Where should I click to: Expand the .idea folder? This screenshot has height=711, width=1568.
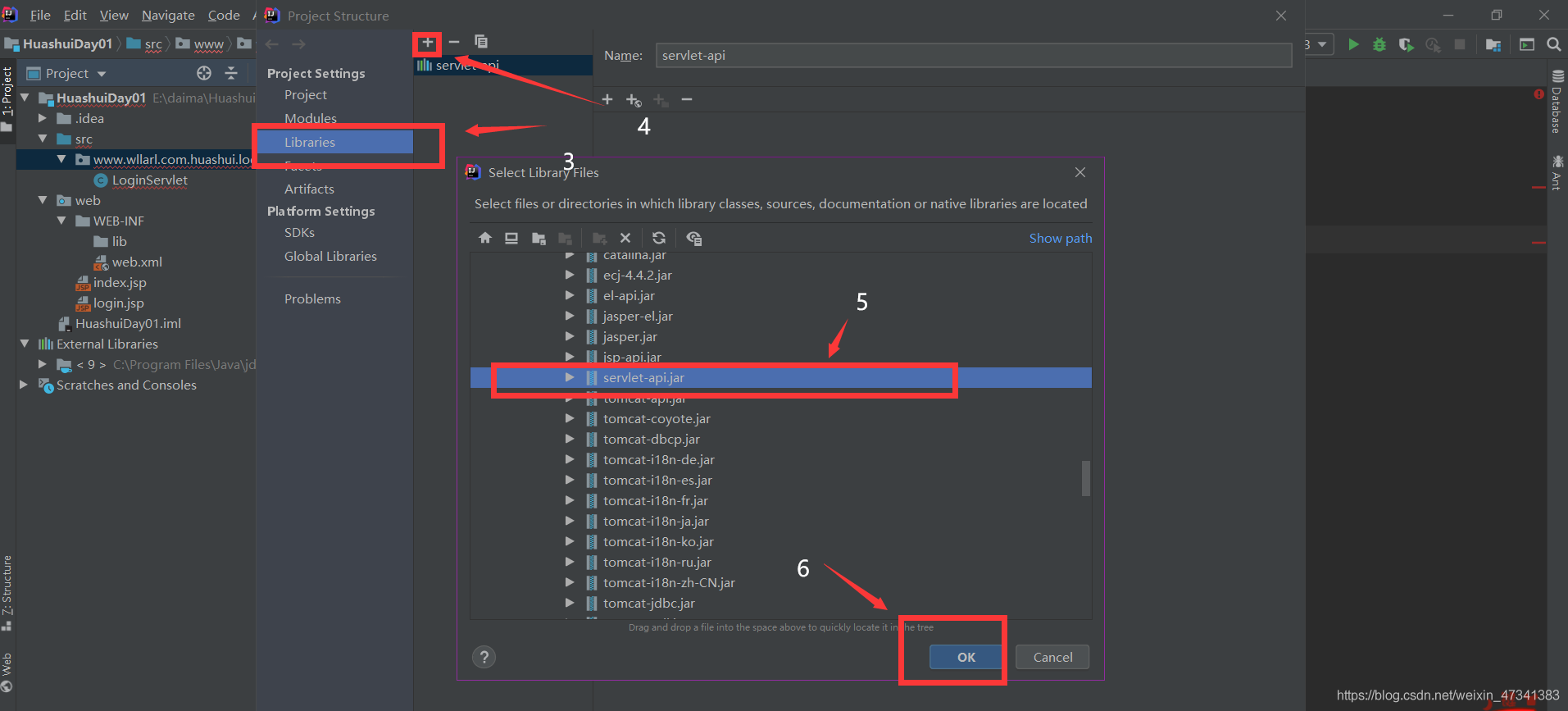[43, 118]
